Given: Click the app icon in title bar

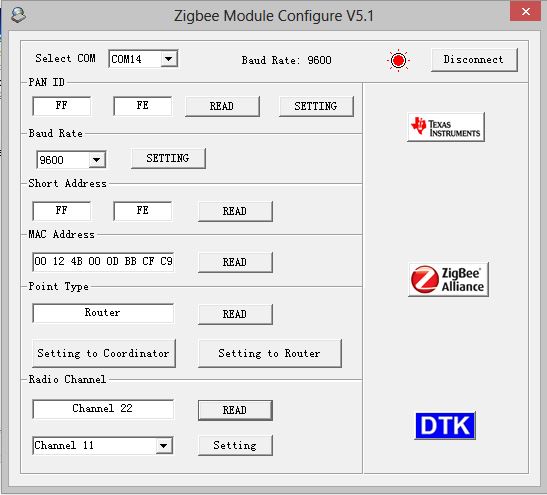Looking at the screenshot, I should [18, 15].
